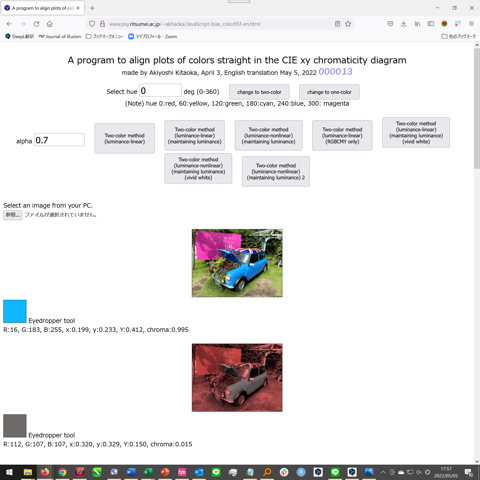Open new tab with plus button
The image size is (480, 480).
(92, 8)
